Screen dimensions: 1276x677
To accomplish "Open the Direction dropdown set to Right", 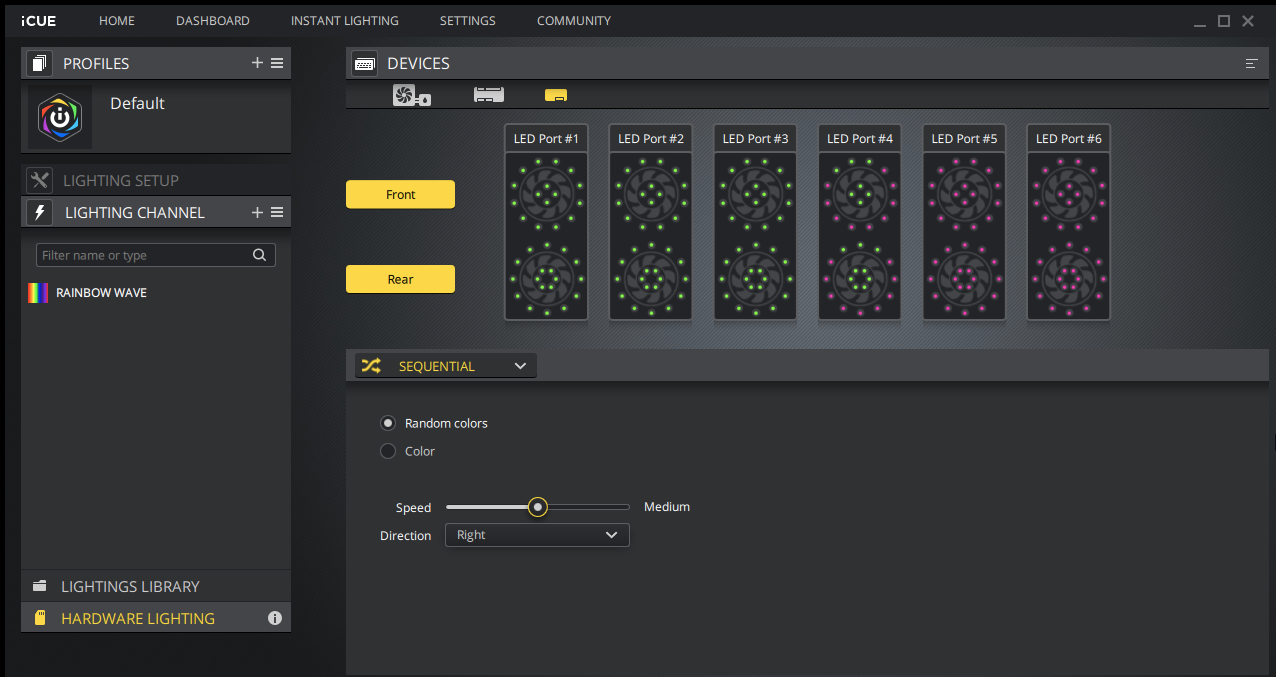I will (x=537, y=535).
